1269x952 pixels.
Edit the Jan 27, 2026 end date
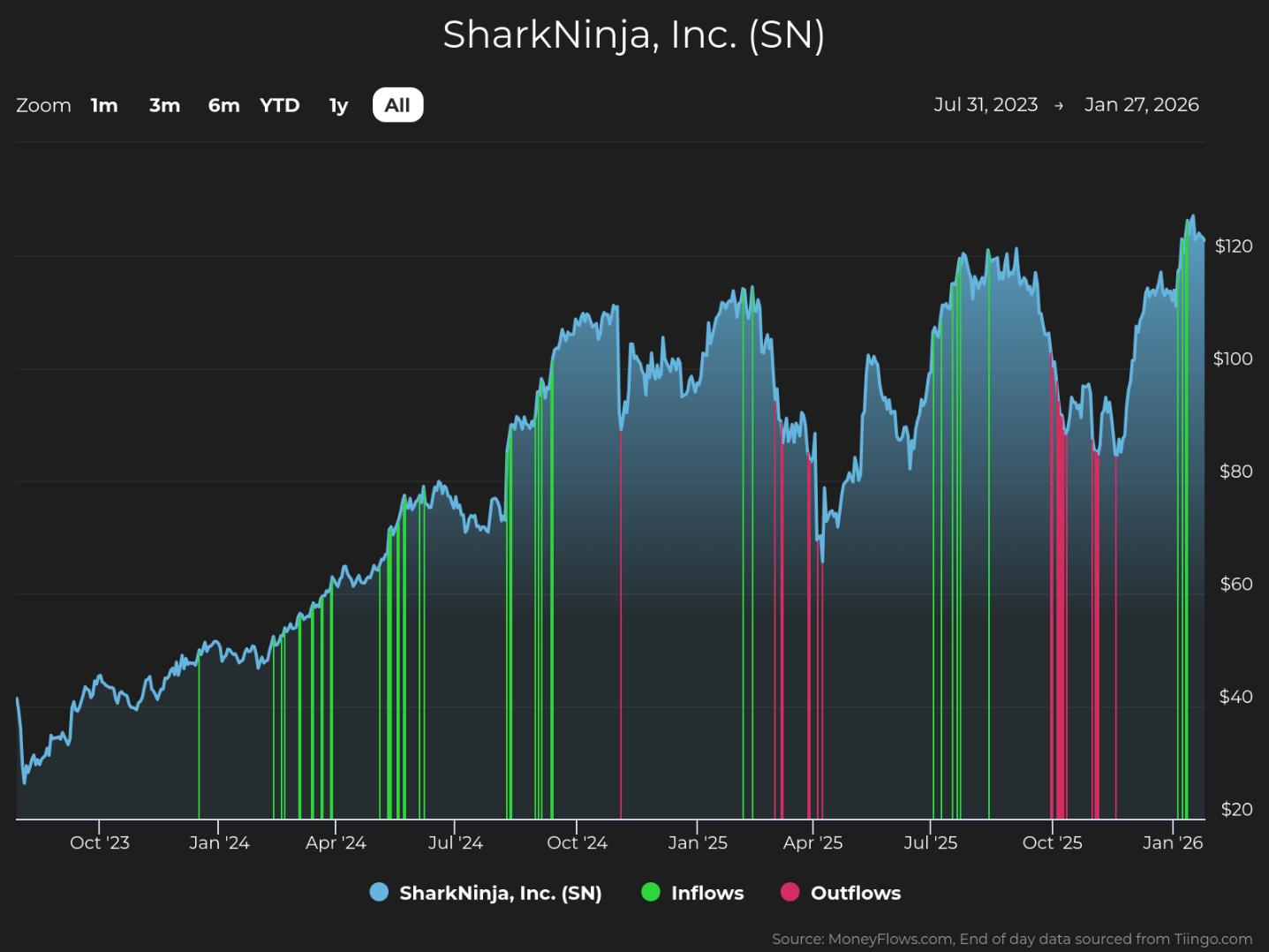tap(1141, 104)
